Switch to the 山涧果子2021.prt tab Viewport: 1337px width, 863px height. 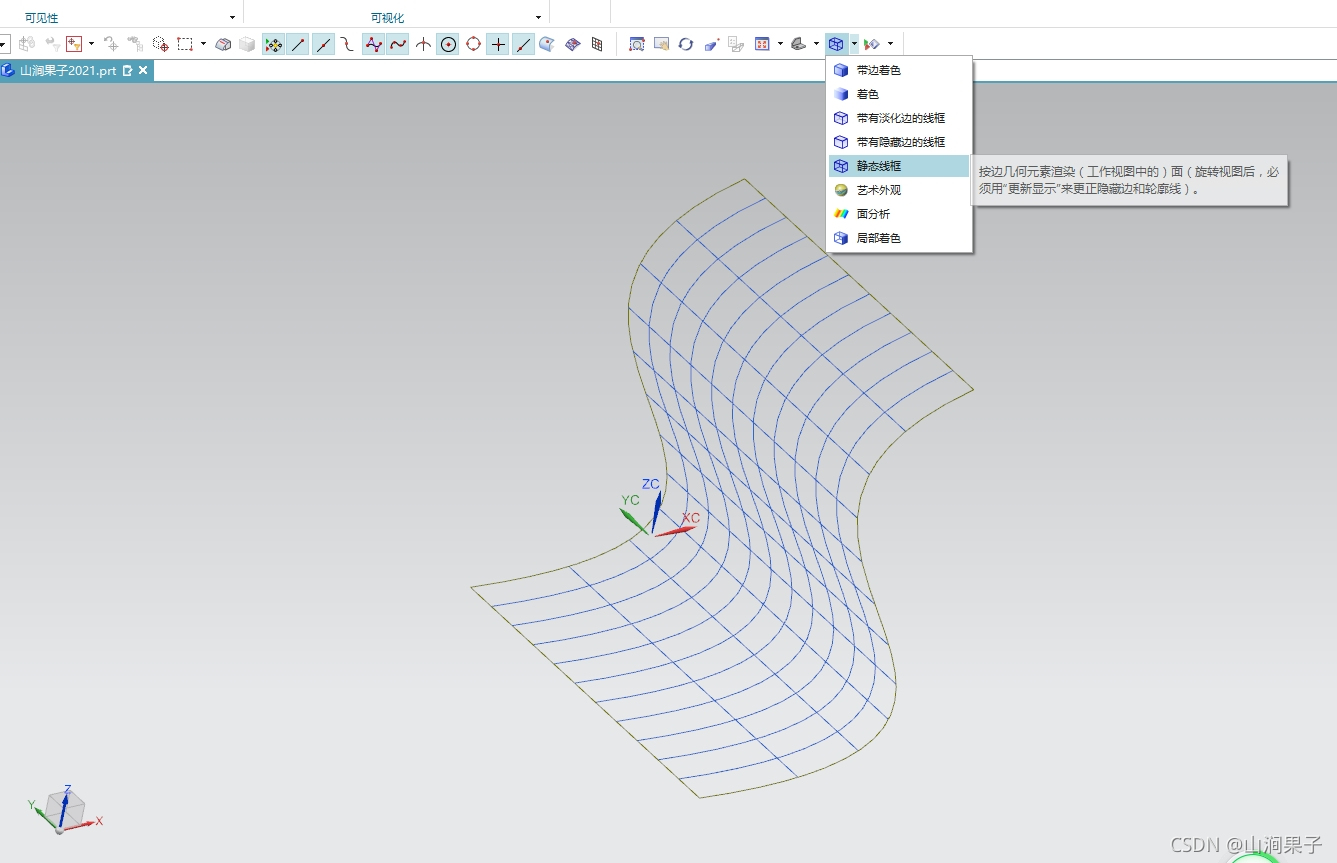point(68,71)
